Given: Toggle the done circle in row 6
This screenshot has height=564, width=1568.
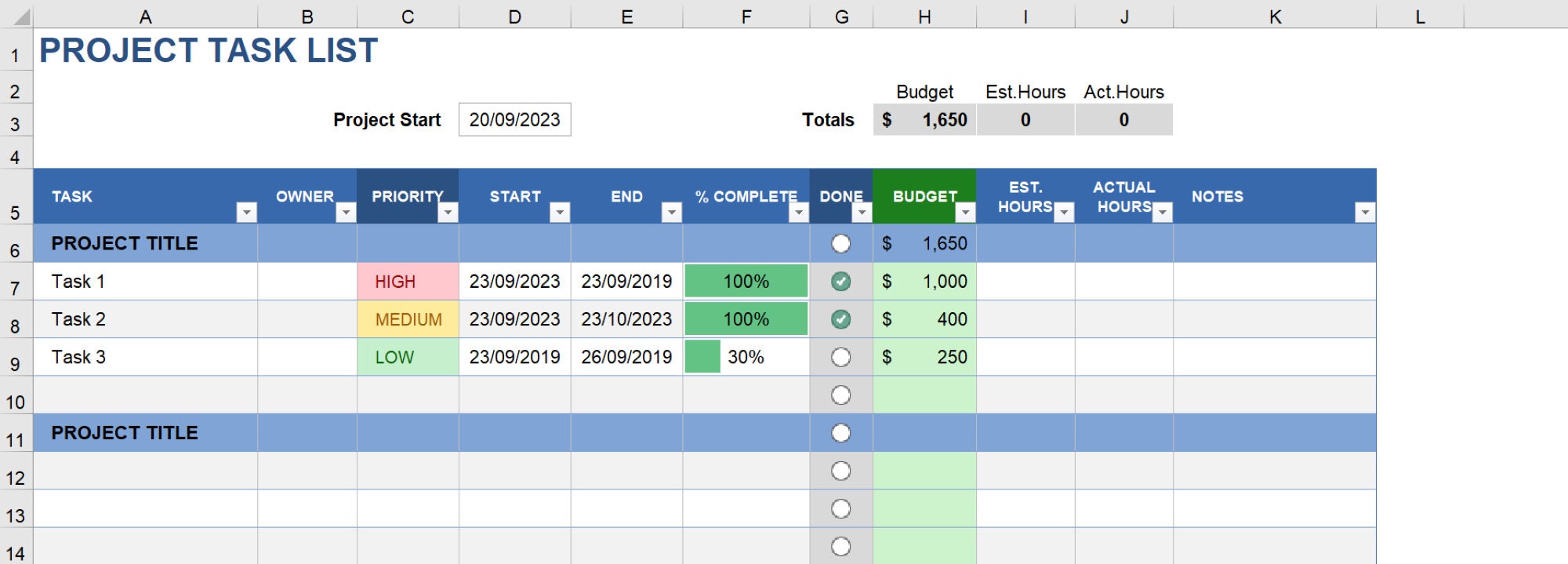Looking at the screenshot, I should click(x=841, y=244).
